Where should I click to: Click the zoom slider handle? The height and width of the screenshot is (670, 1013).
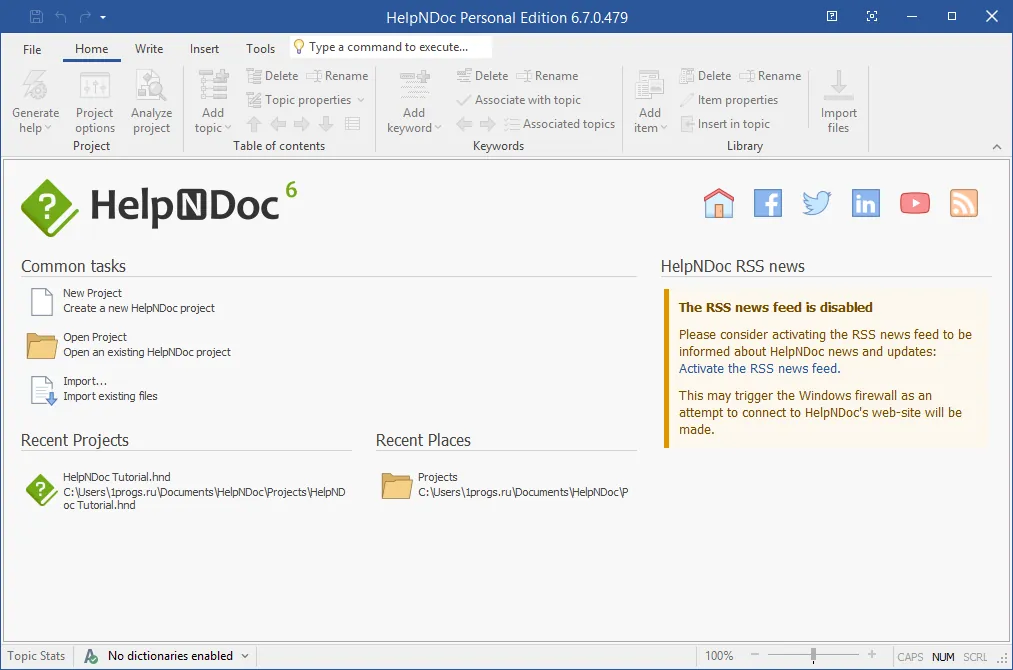813,656
